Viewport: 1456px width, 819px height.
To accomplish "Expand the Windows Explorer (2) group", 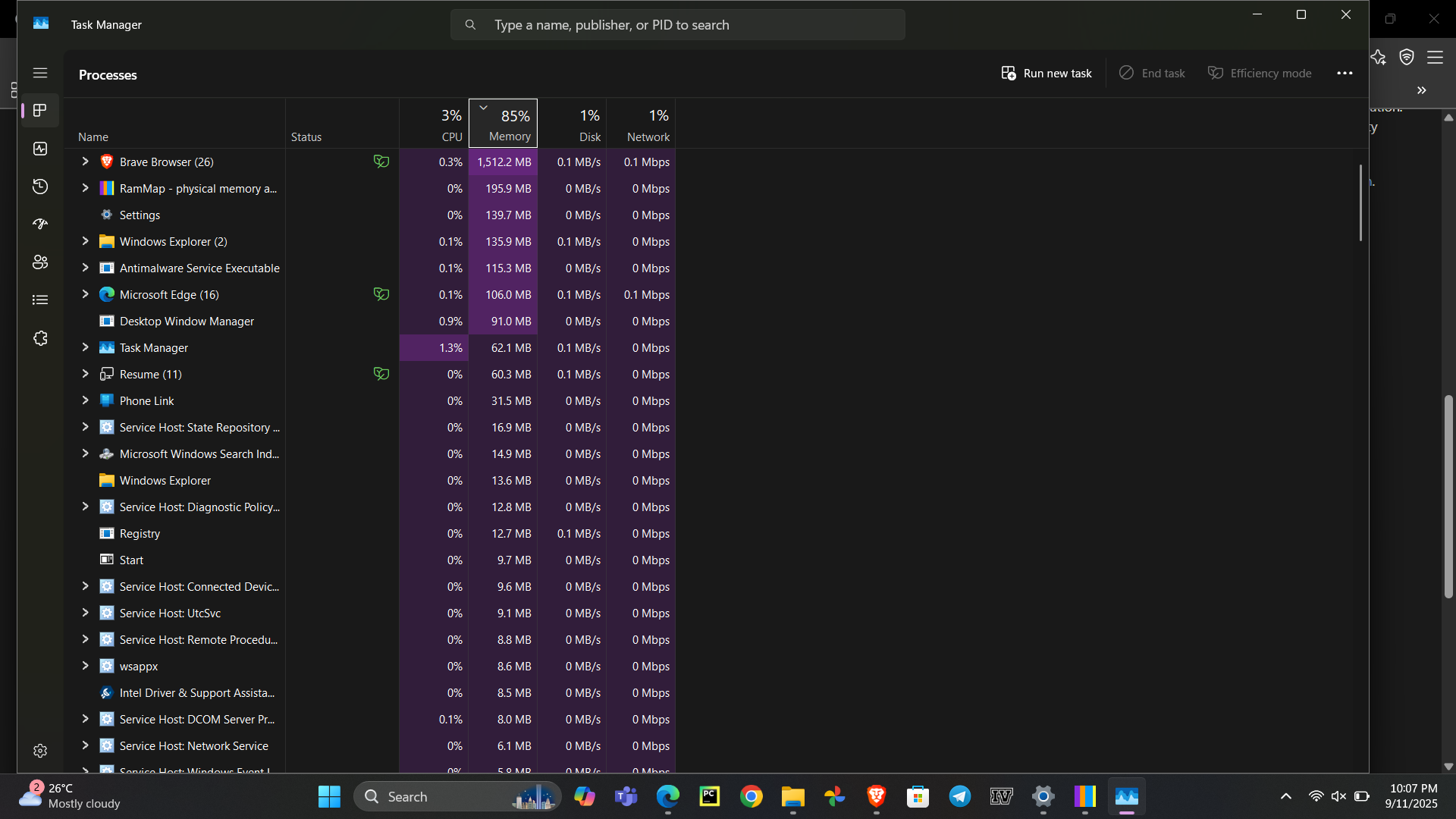I will coord(85,241).
